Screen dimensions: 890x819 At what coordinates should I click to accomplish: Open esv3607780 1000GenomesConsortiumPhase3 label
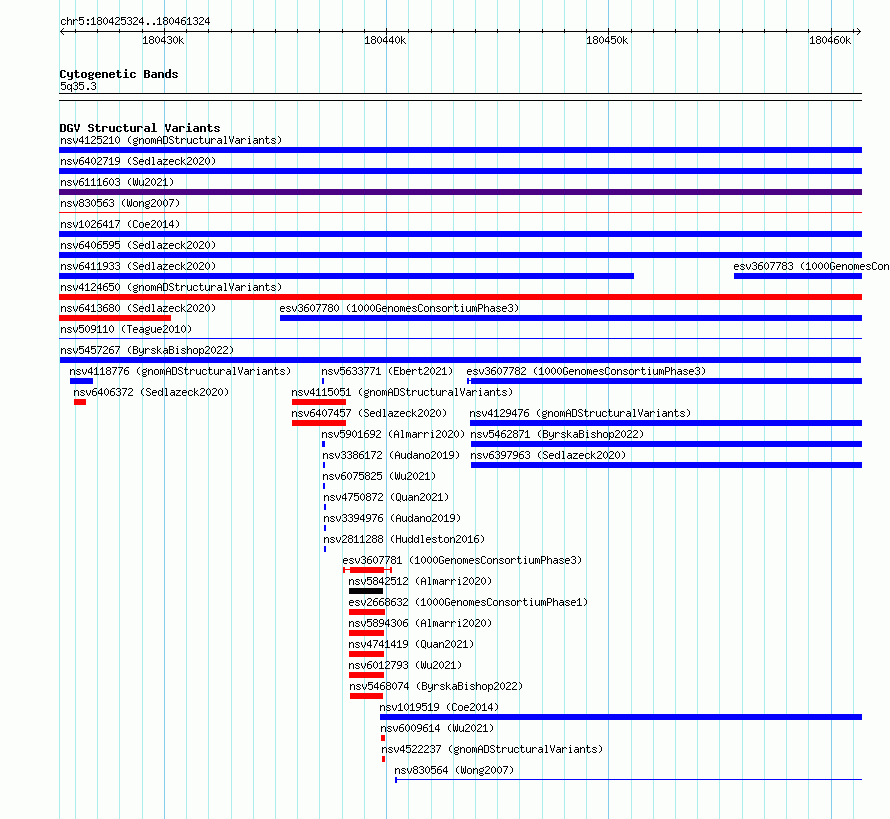pyautogui.click(x=399, y=308)
